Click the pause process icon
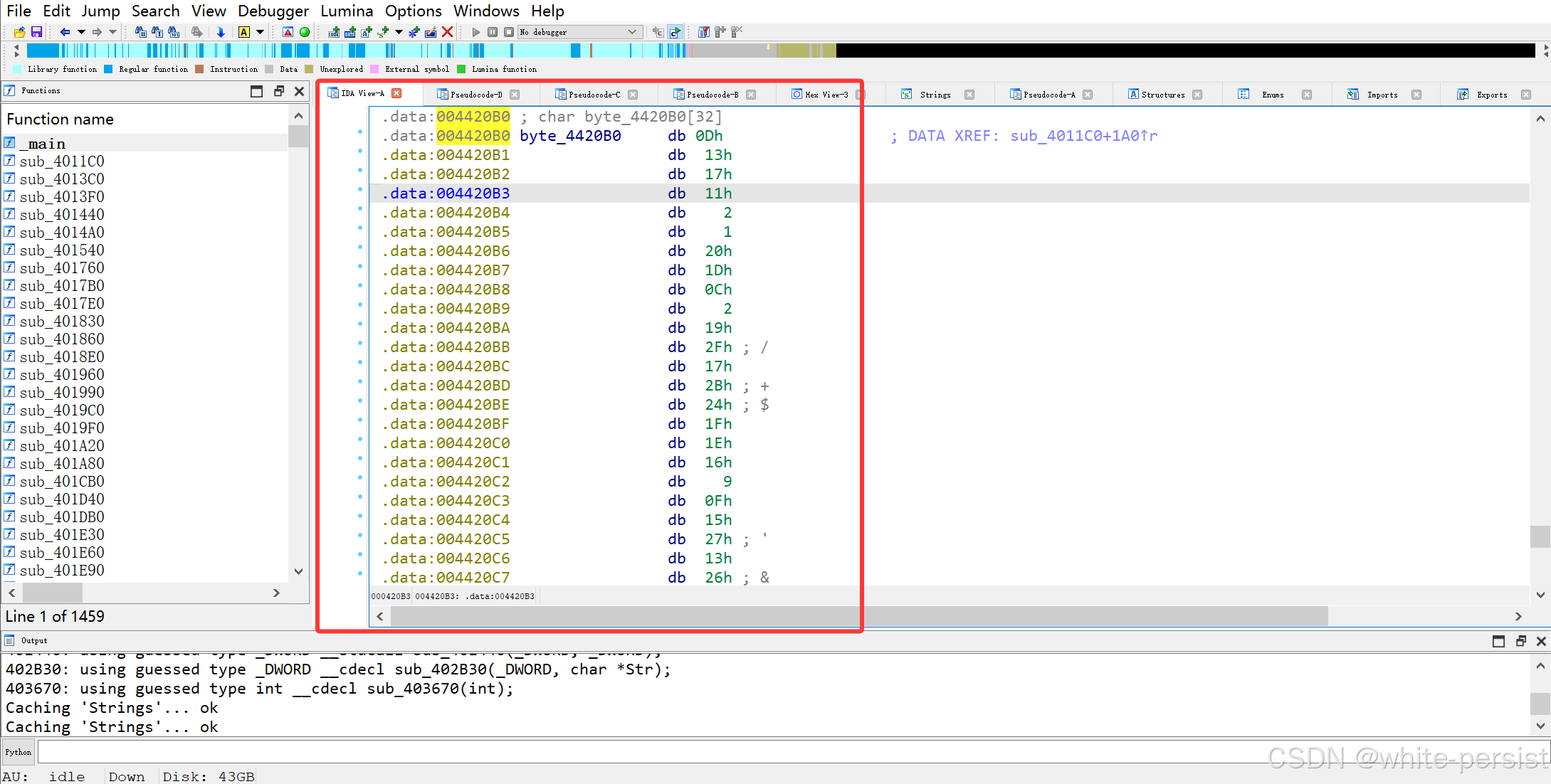 coord(493,32)
